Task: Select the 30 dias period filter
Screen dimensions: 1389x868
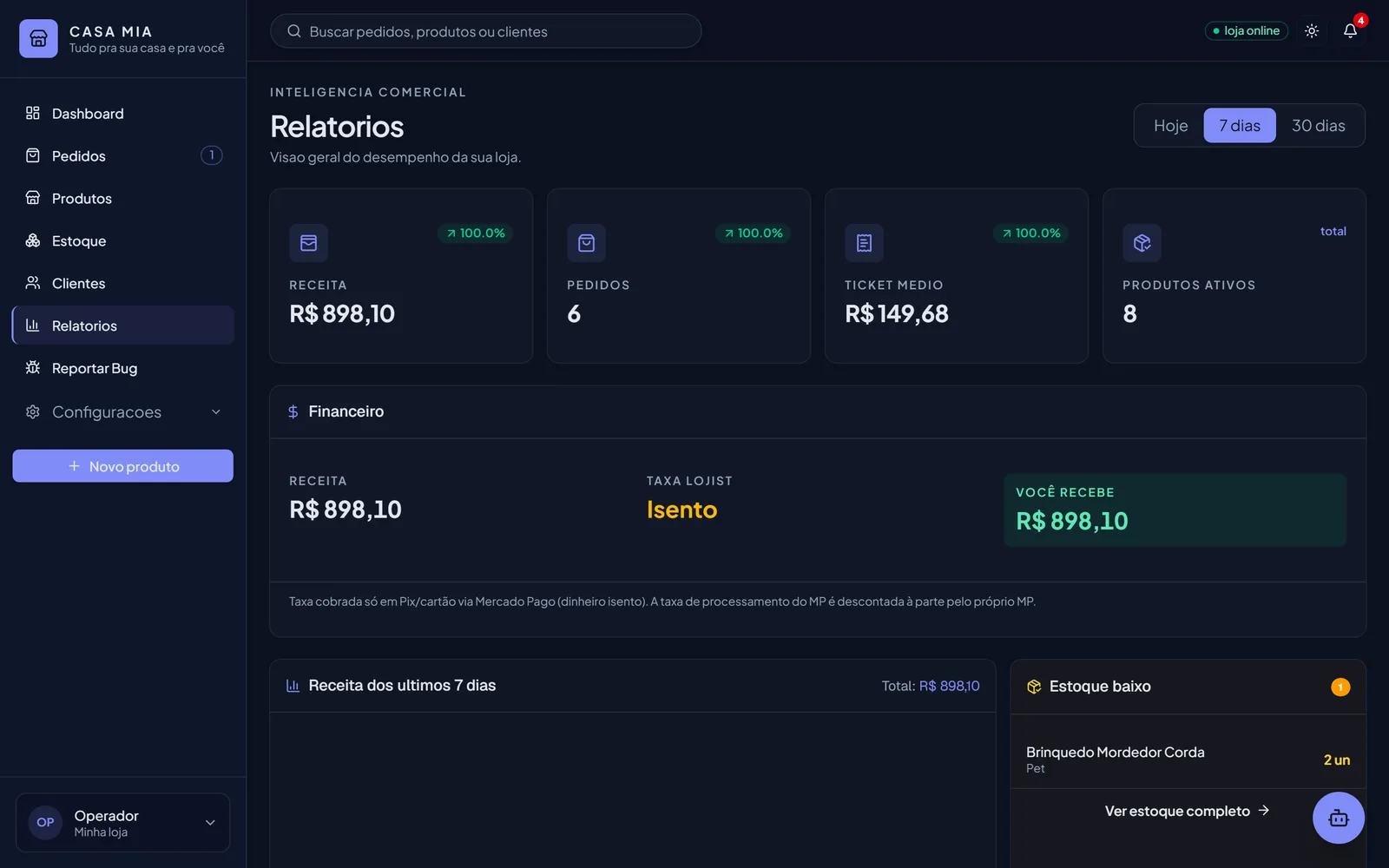Action: 1318,126
